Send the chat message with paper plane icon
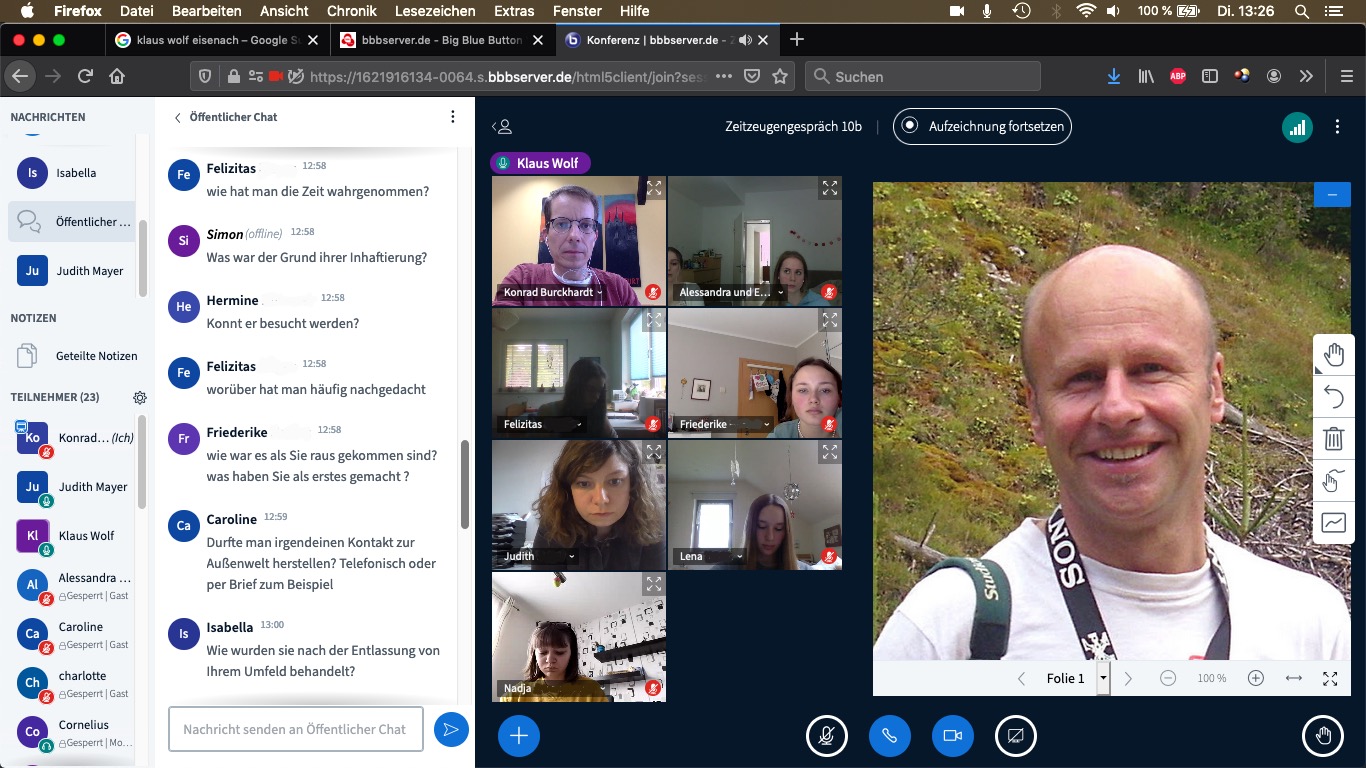This screenshot has height=768, width=1366. (451, 730)
